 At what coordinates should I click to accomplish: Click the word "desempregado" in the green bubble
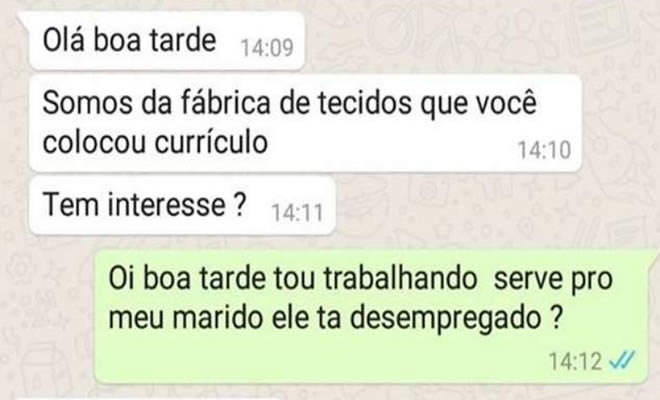point(446,319)
